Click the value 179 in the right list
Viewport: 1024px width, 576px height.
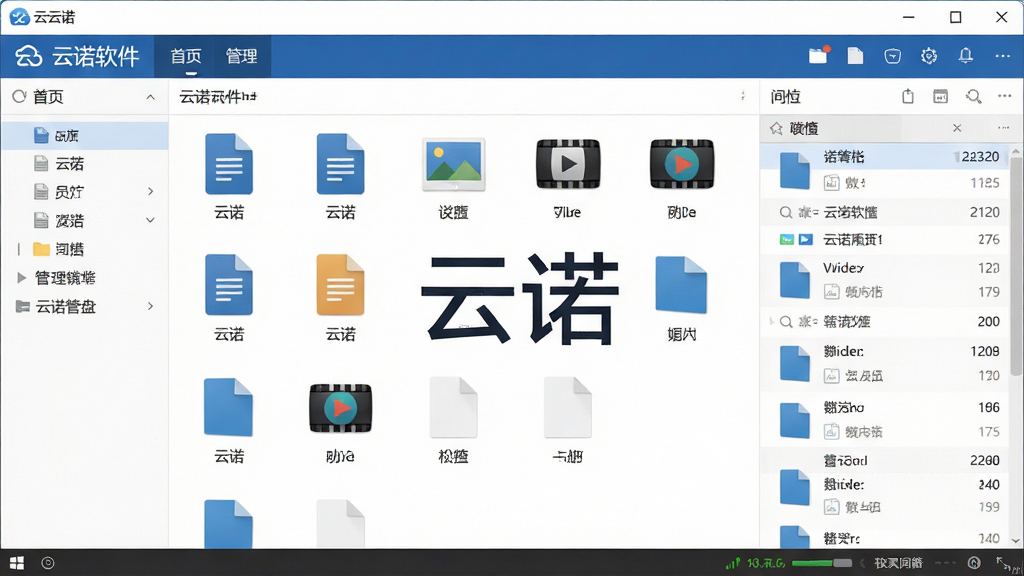[989, 292]
